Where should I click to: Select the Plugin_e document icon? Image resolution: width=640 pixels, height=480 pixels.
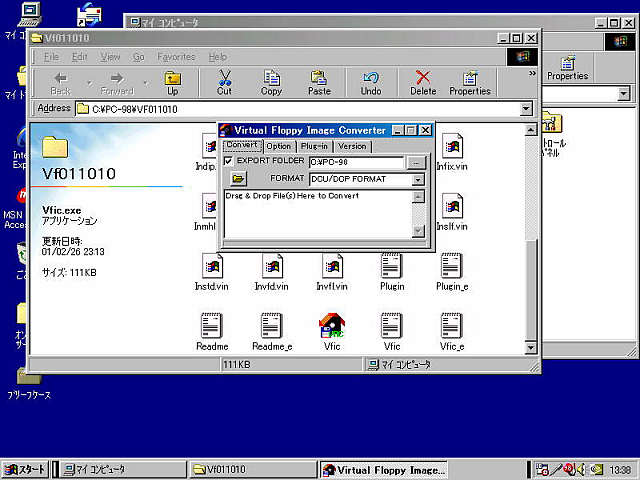click(x=452, y=272)
